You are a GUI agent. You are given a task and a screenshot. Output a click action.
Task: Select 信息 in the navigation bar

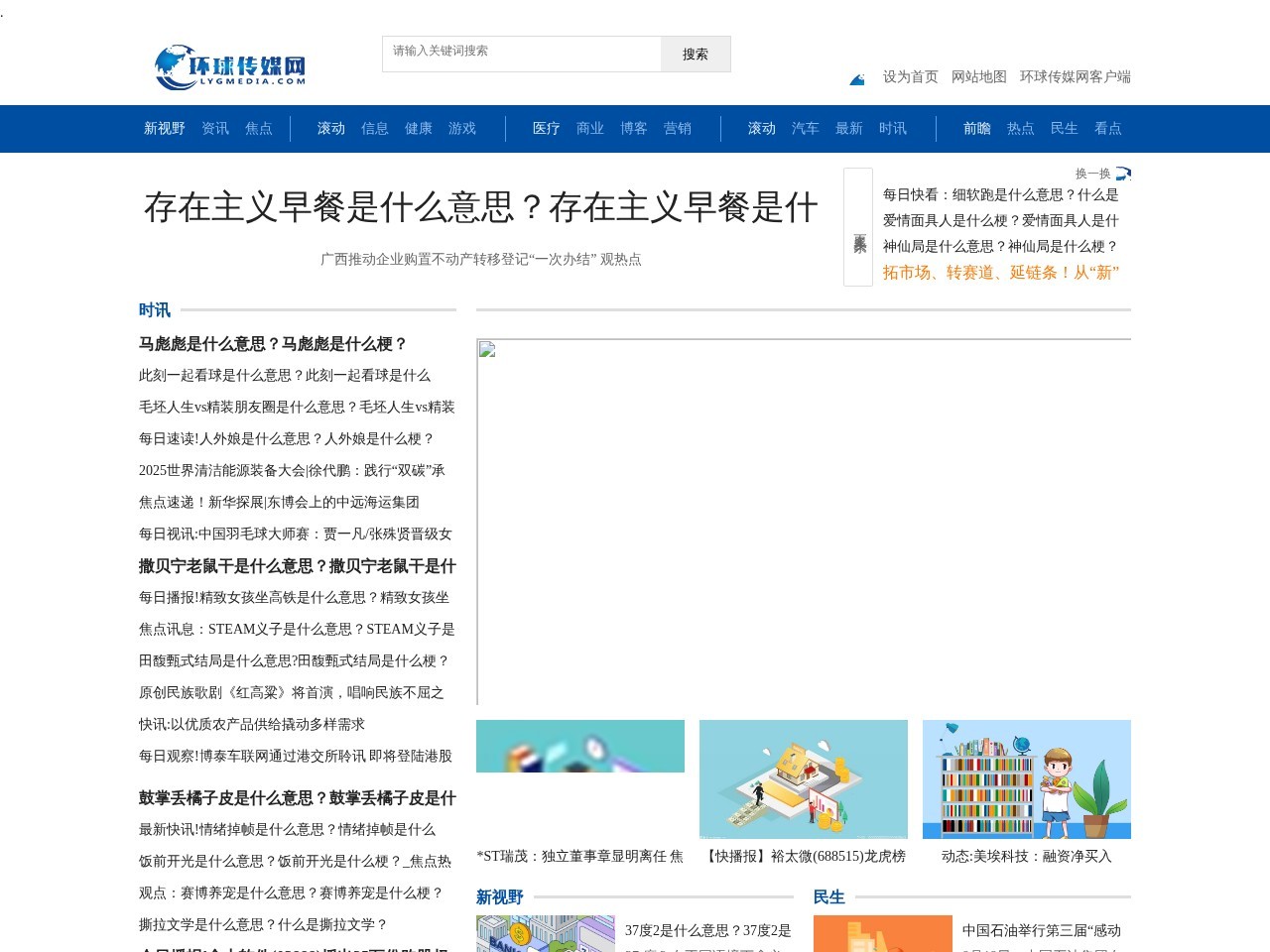coord(375,128)
